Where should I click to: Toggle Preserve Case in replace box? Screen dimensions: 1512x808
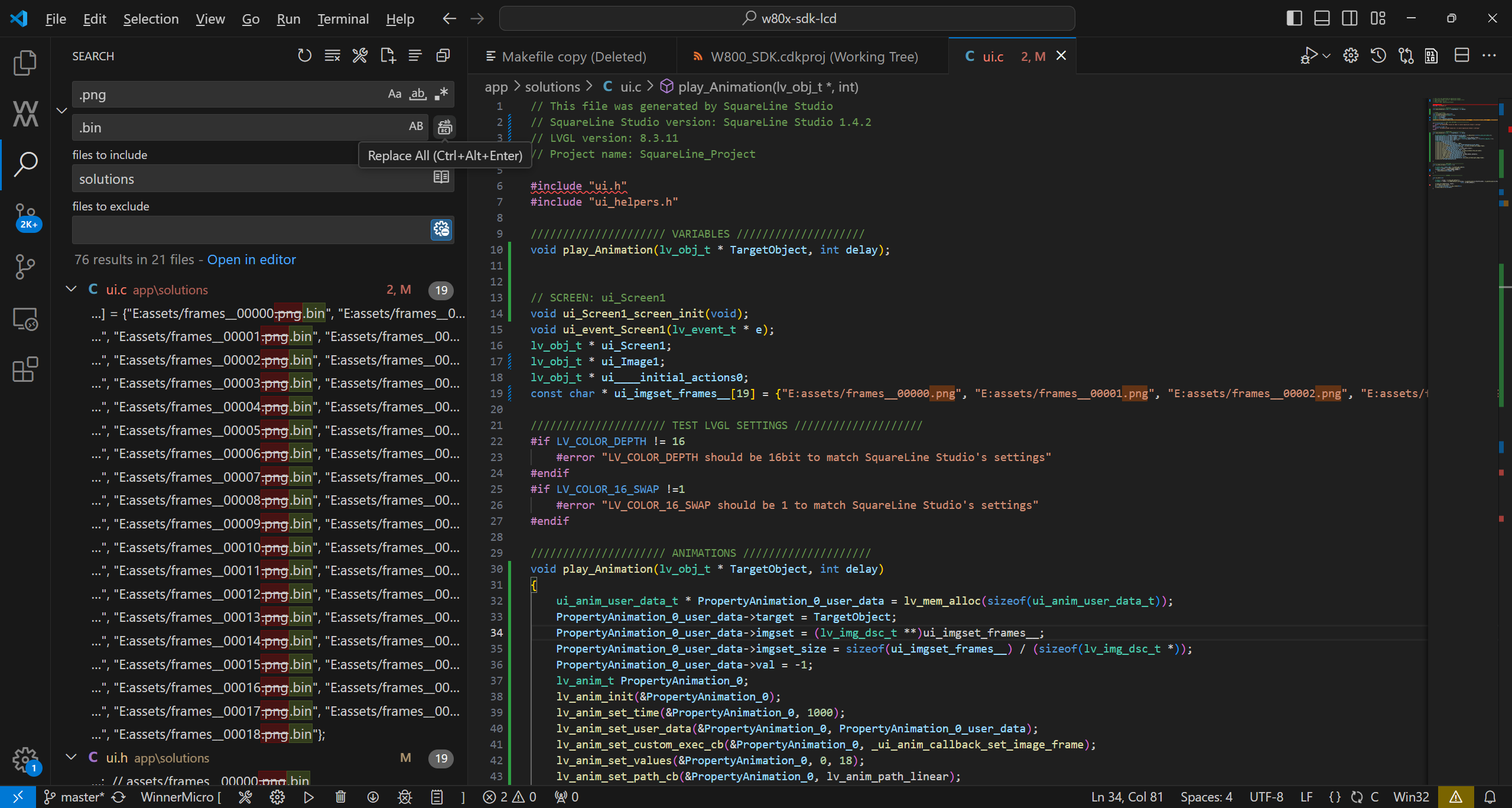pos(416,126)
